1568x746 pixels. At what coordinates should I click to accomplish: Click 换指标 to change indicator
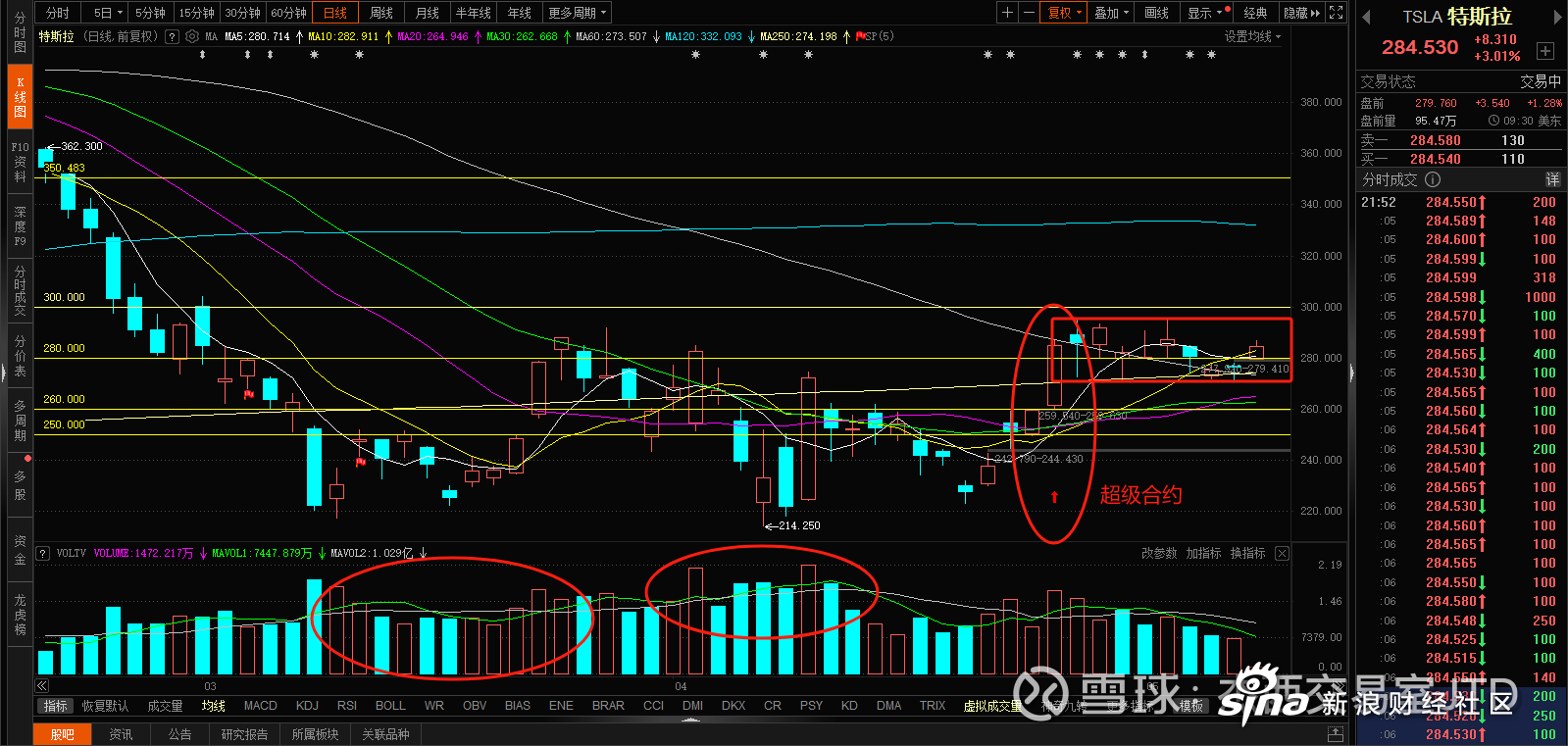[x=1247, y=553]
